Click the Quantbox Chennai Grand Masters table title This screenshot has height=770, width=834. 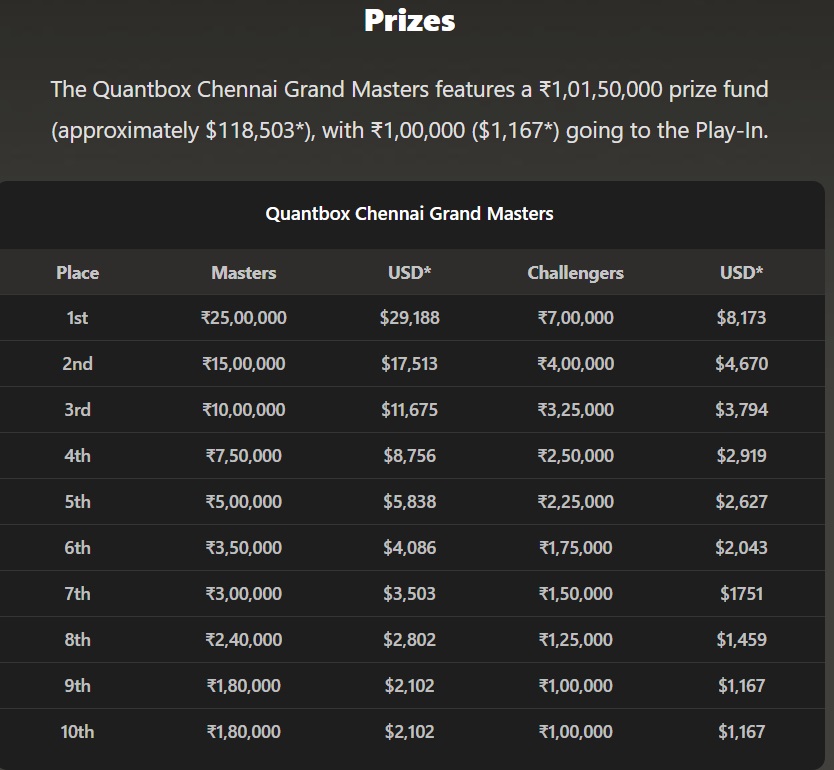coord(409,213)
